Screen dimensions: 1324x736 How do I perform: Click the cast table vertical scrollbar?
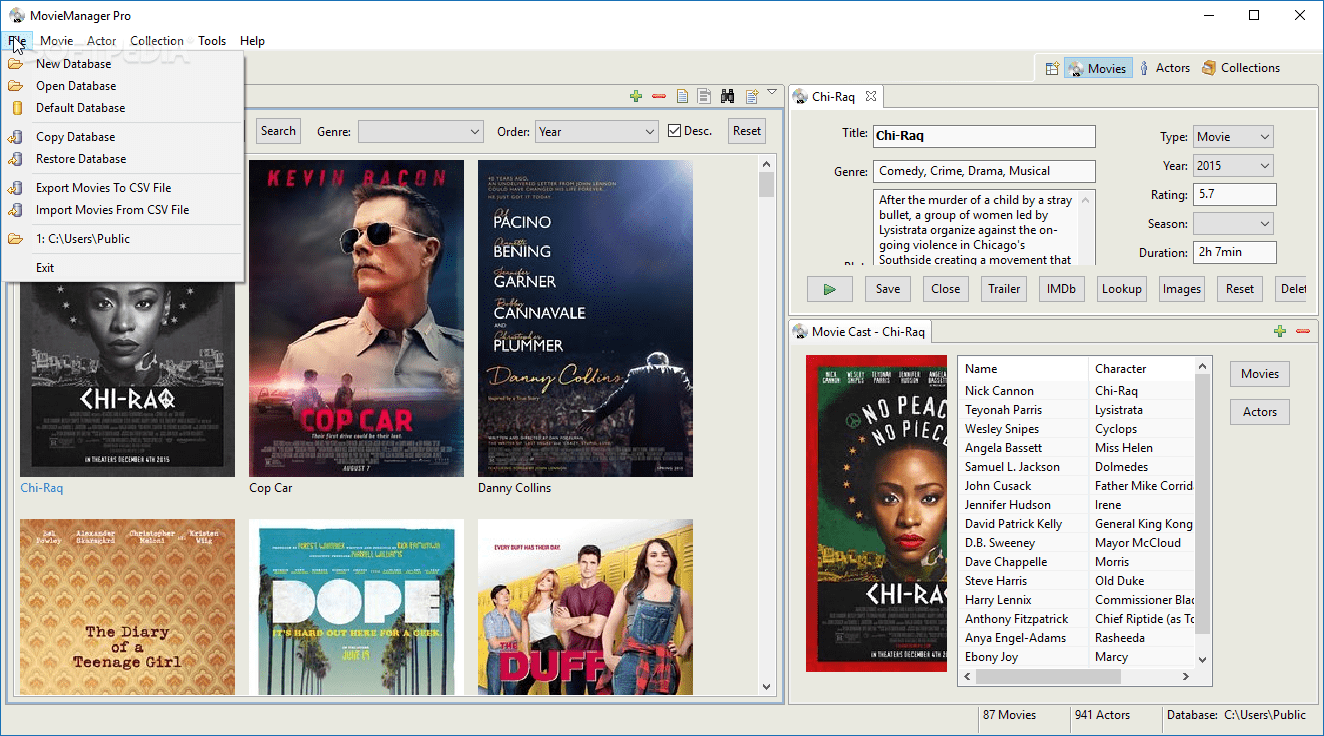tap(1203, 513)
